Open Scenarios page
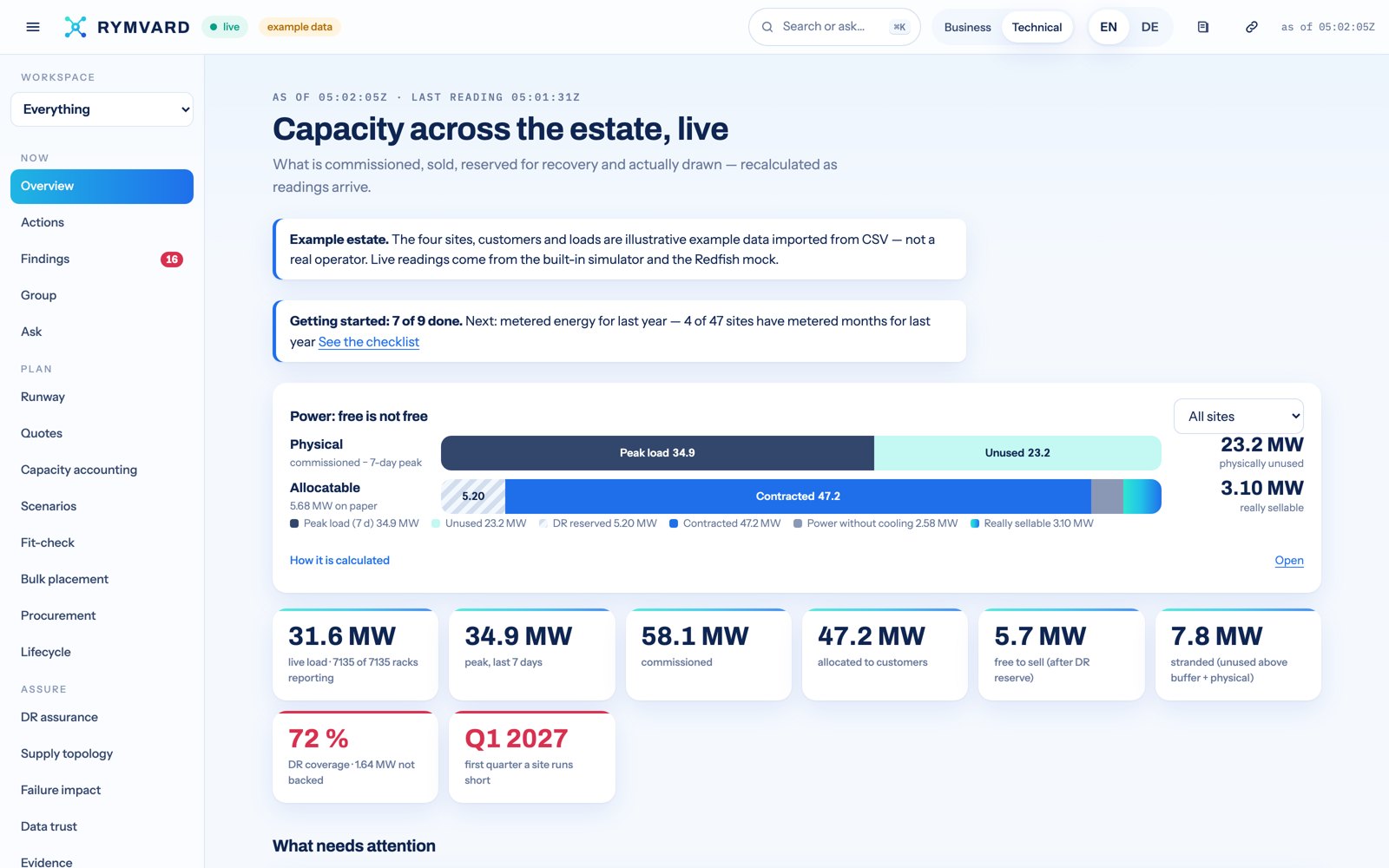1389x868 pixels. pyautogui.click(x=102, y=507)
